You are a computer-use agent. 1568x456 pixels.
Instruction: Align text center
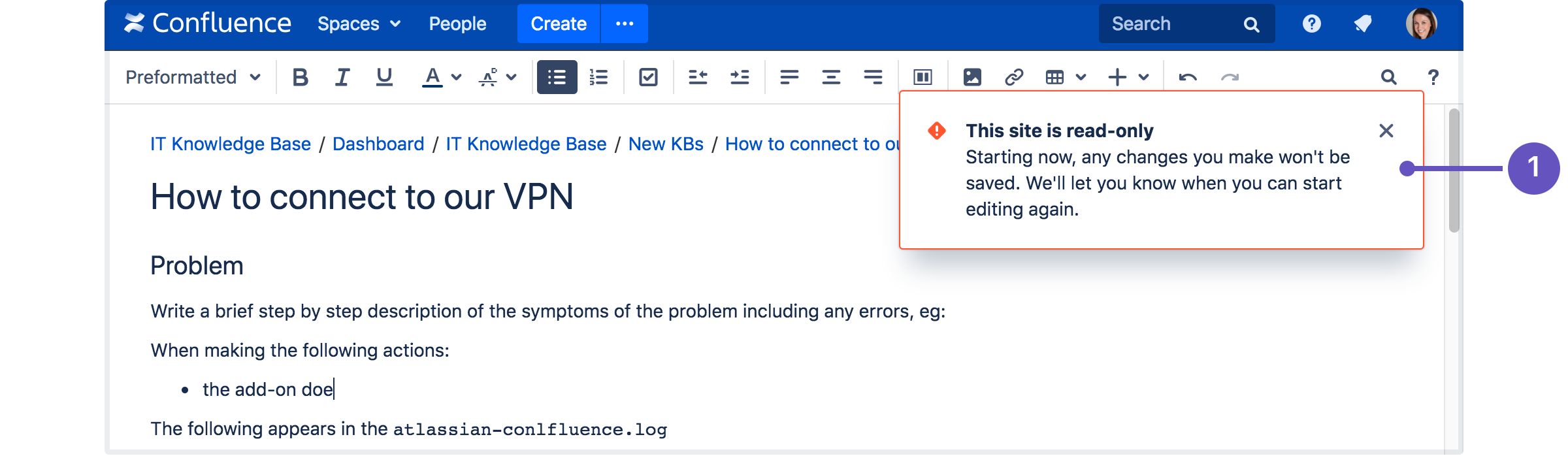831,77
